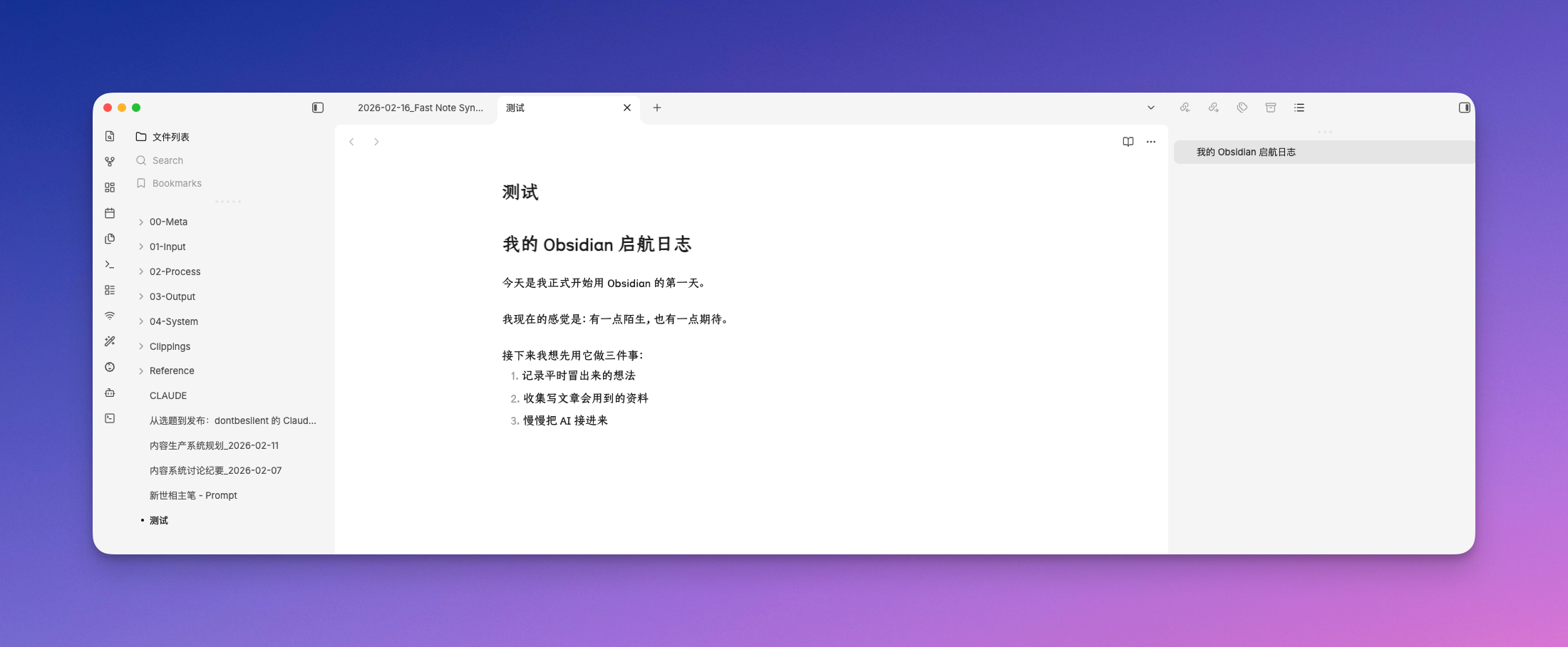Show the outgoing links panel
Screen dimensions: 1568x647
tap(1213, 108)
